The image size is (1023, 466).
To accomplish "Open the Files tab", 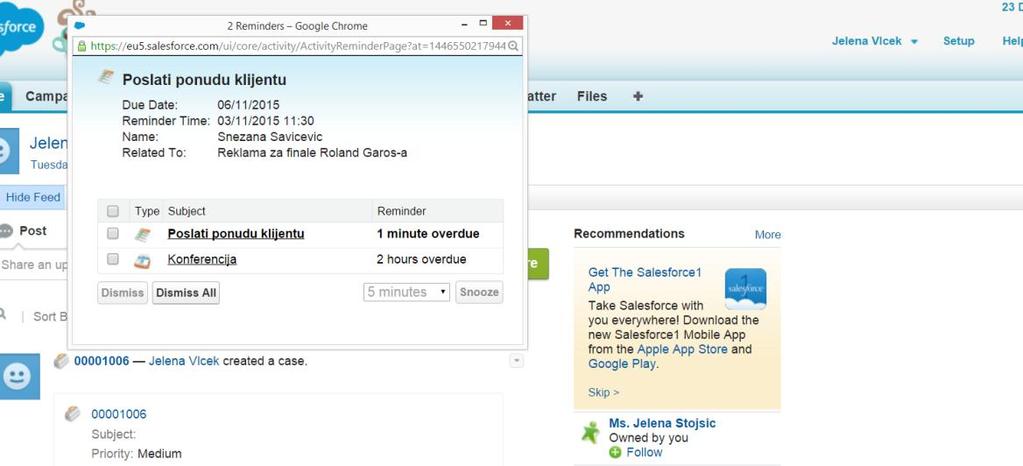I will click(592, 96).
